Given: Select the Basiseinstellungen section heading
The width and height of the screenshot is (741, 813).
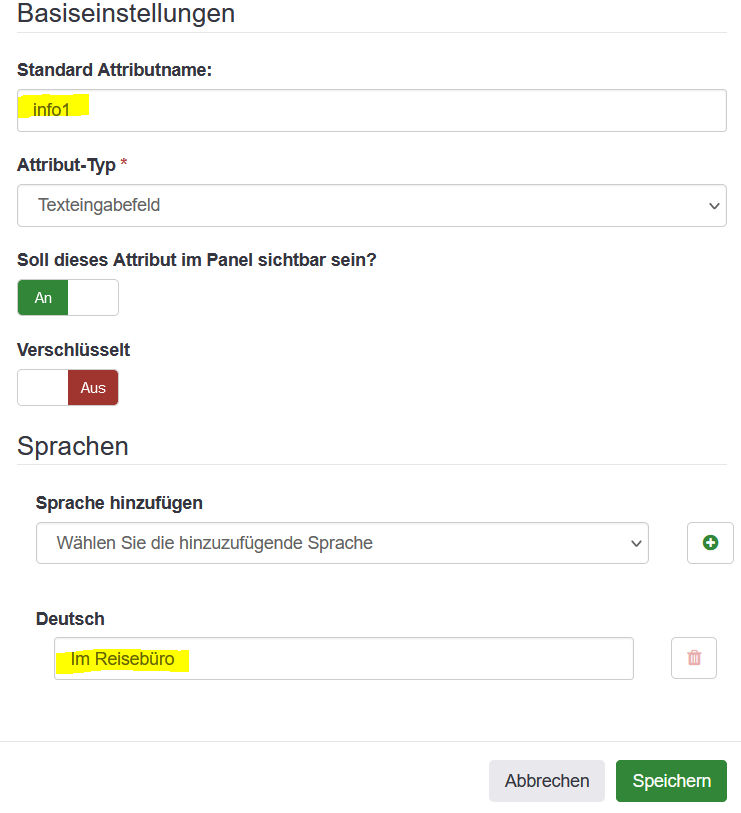Looking at the screenshot, I should [x=126, y=14].
